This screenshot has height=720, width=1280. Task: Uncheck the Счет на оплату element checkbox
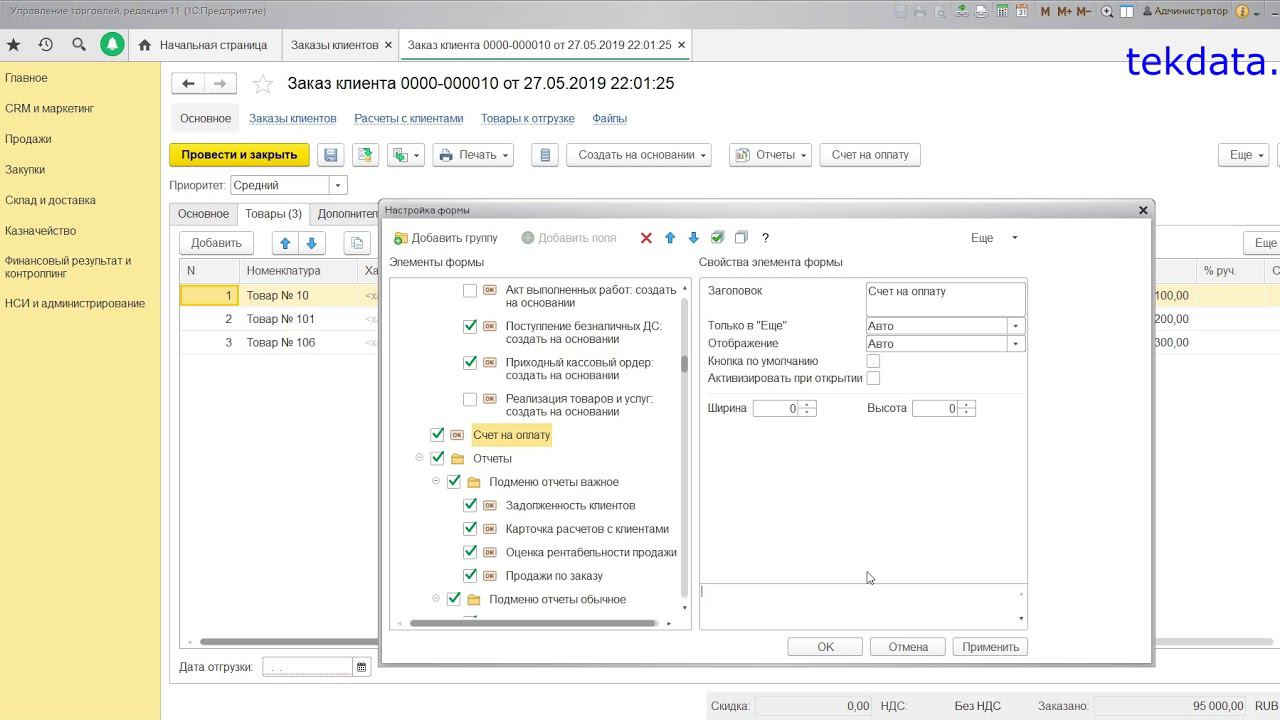point(437,435)
